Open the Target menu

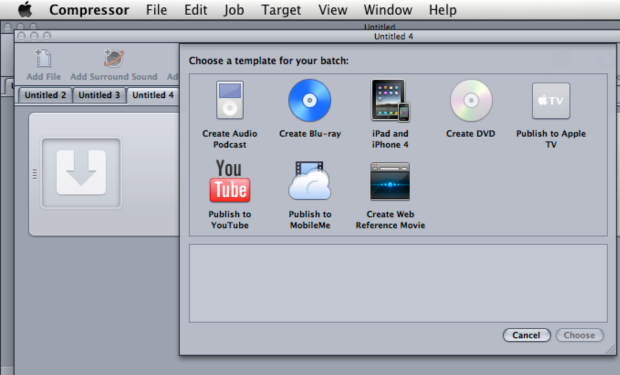281,9
